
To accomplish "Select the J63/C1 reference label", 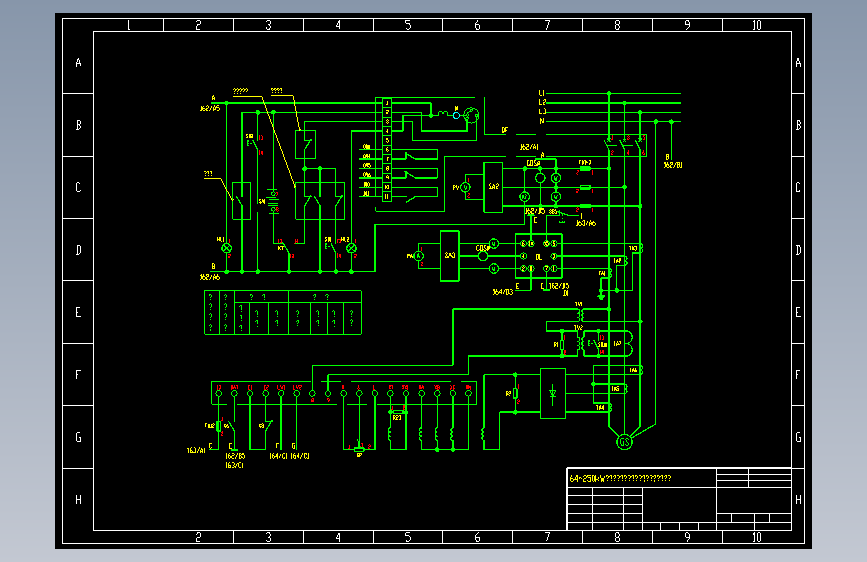I will tap(234, 465).
